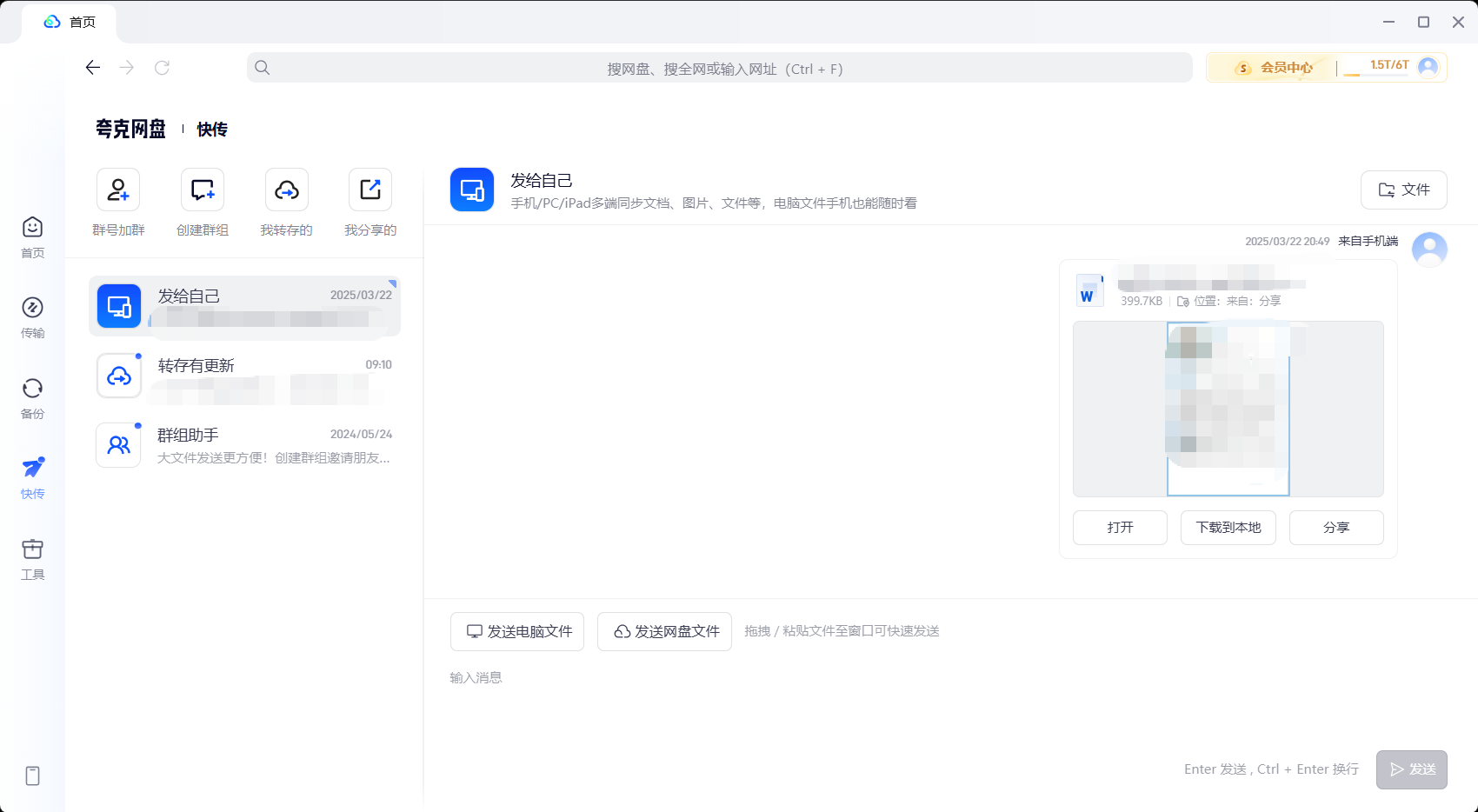This screenshot has width=1478, height=812.
Task: Click the search and URL input field
Action: tap(720, 68)
